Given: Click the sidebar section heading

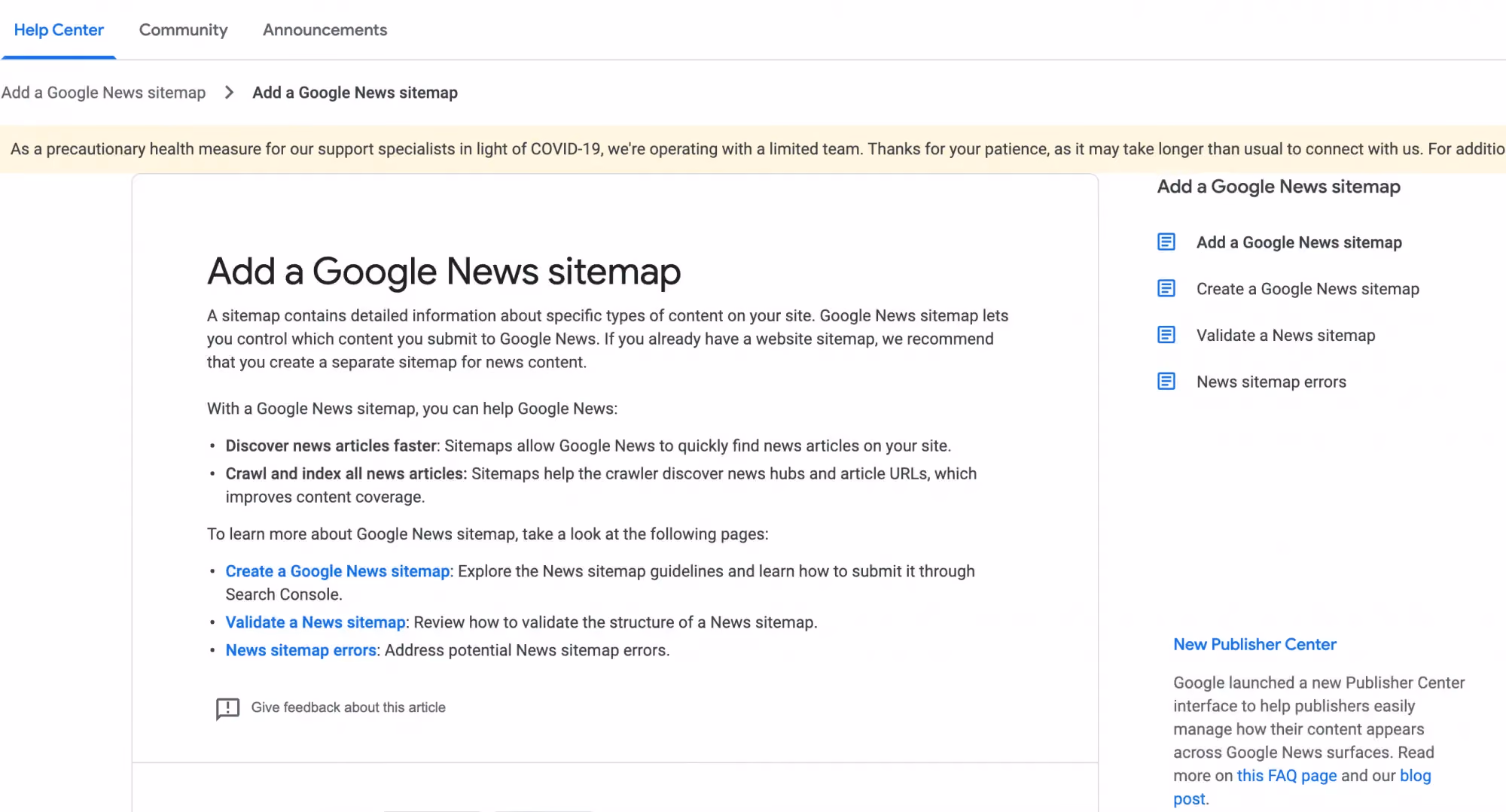Looking at the screenshot, I should 1279,187.
